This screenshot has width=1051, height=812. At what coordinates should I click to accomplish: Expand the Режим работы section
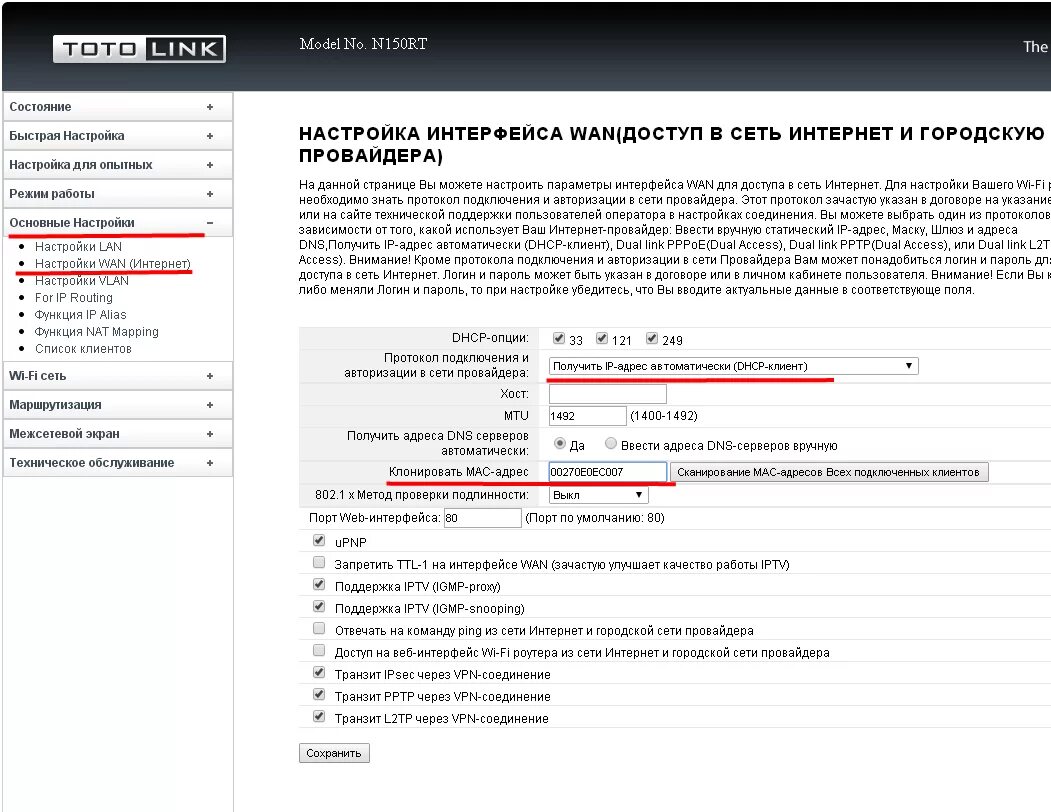click(118, 194)
